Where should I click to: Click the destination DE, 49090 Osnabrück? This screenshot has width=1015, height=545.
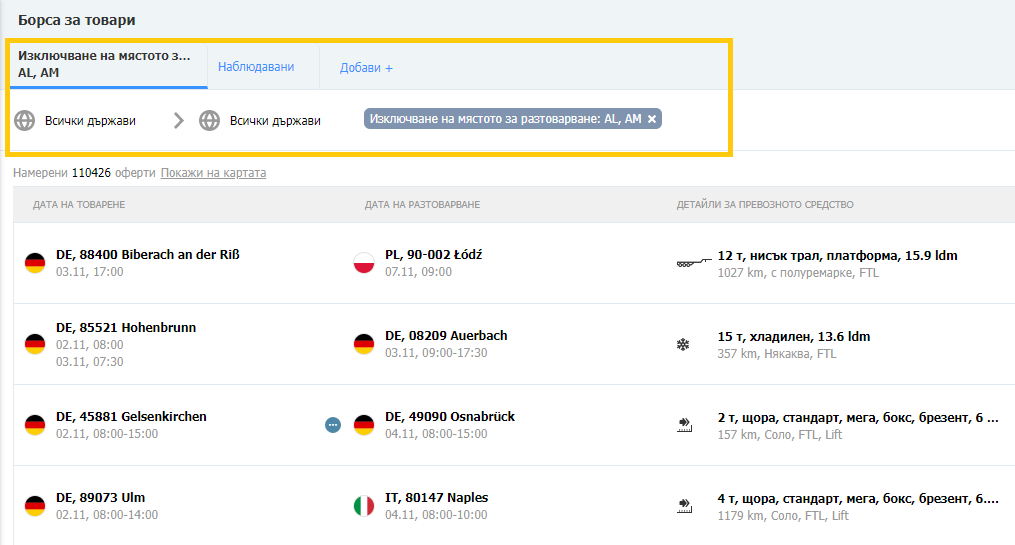click(x=450, y=417)
